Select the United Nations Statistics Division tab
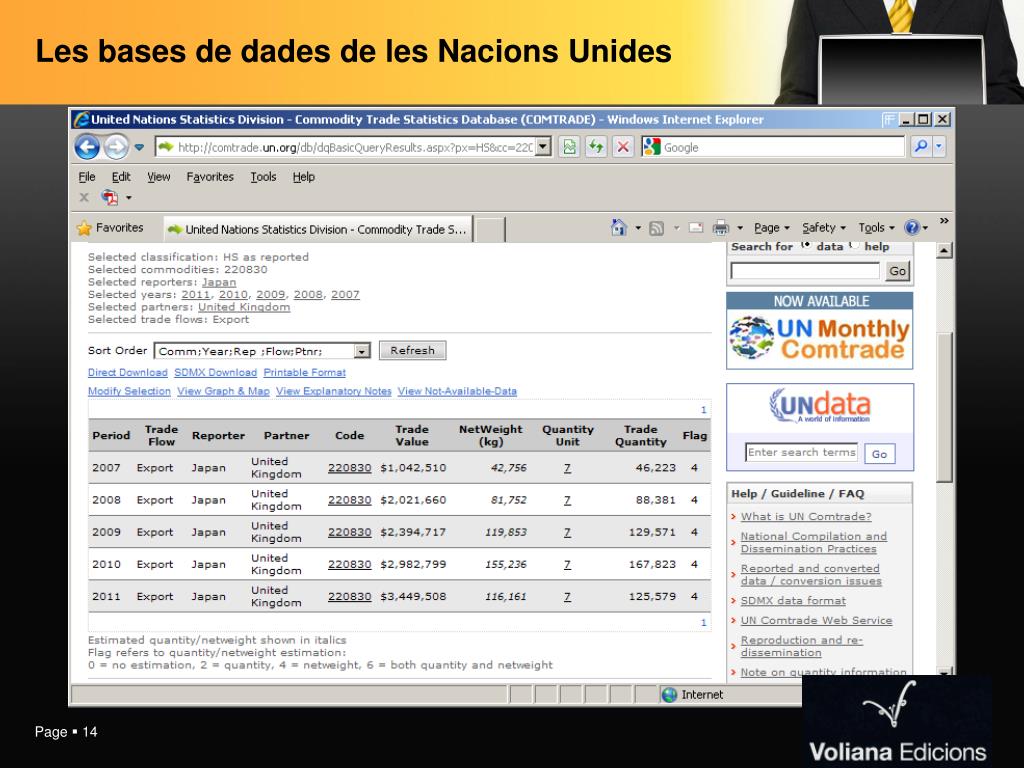The image size is (1024, 768). click(317, 229)
